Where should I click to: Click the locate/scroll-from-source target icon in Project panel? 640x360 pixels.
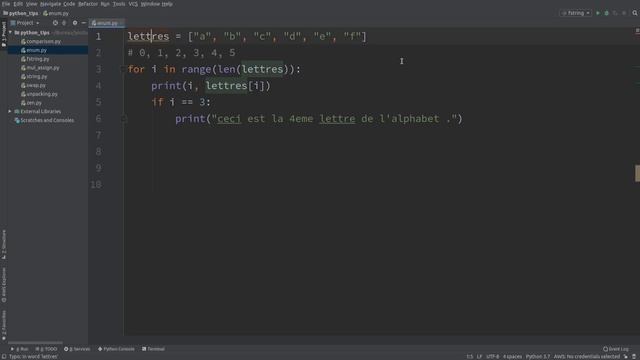55,23
